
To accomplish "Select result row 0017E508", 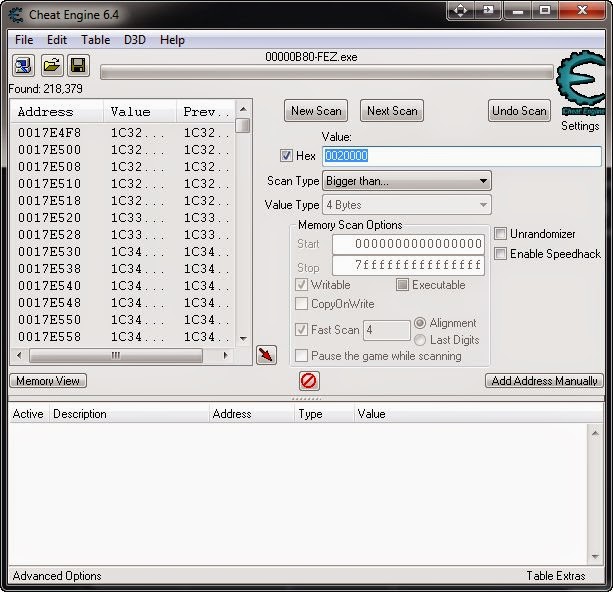I will click(124, 167).
